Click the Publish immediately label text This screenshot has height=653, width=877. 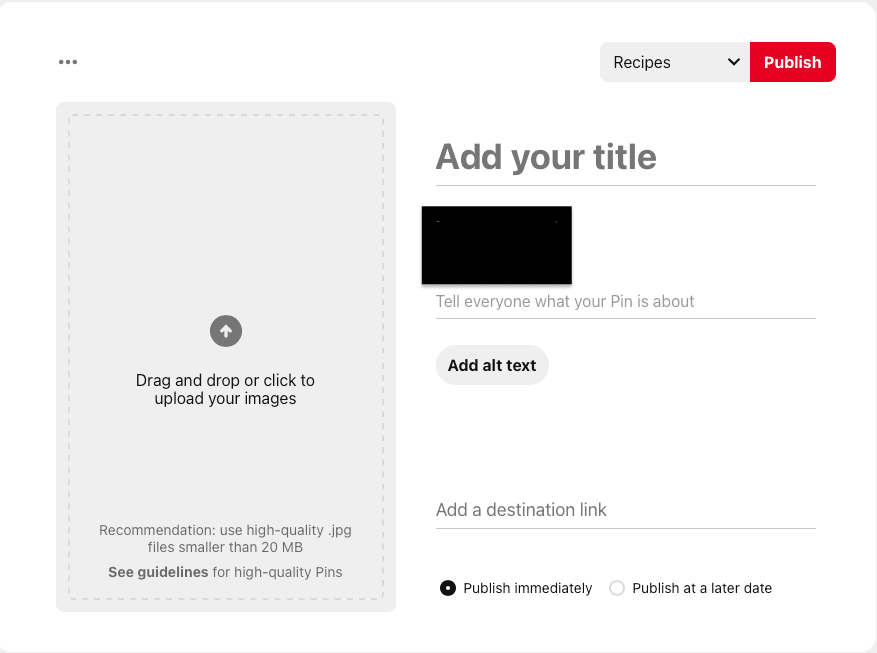pos(527,588)
